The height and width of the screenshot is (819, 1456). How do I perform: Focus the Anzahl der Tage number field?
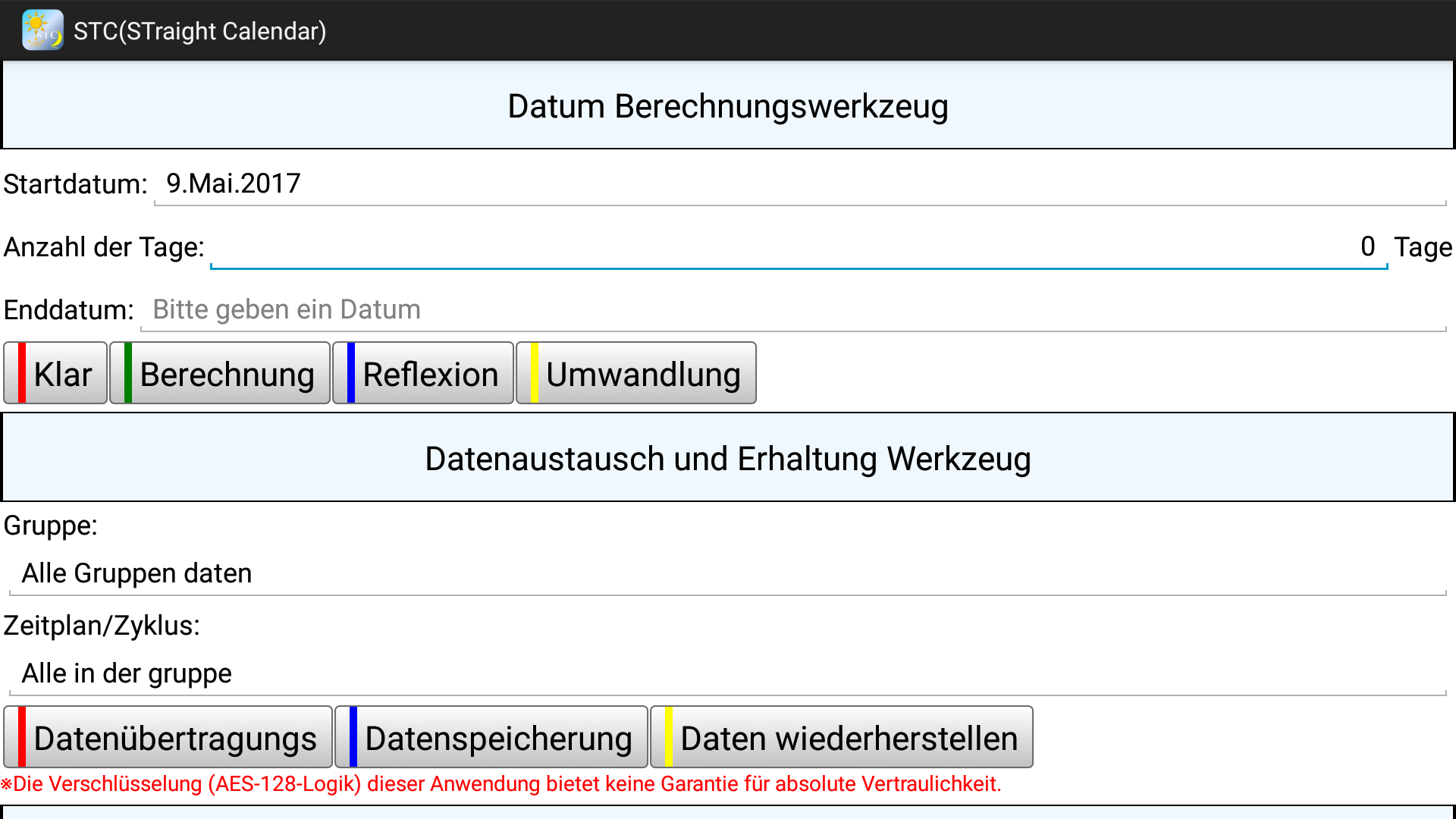coord(798,247)
